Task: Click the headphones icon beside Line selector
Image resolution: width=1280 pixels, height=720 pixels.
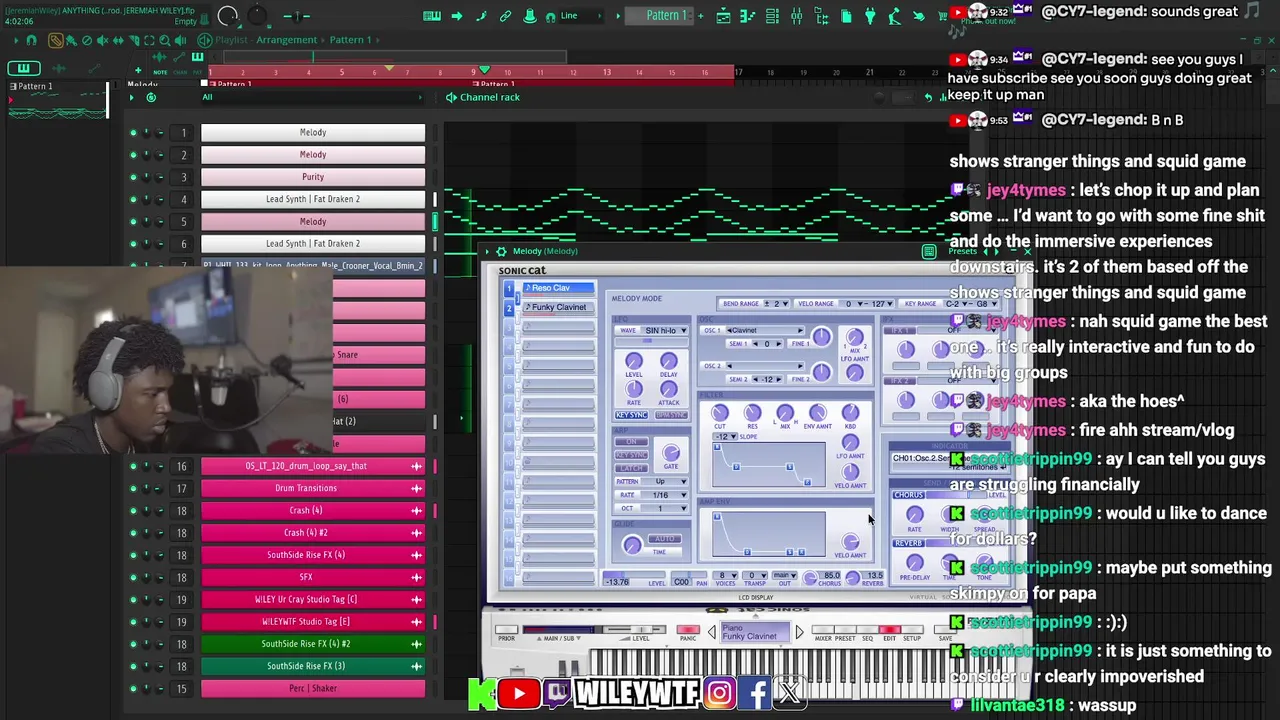Action: [x=550, y=16]
